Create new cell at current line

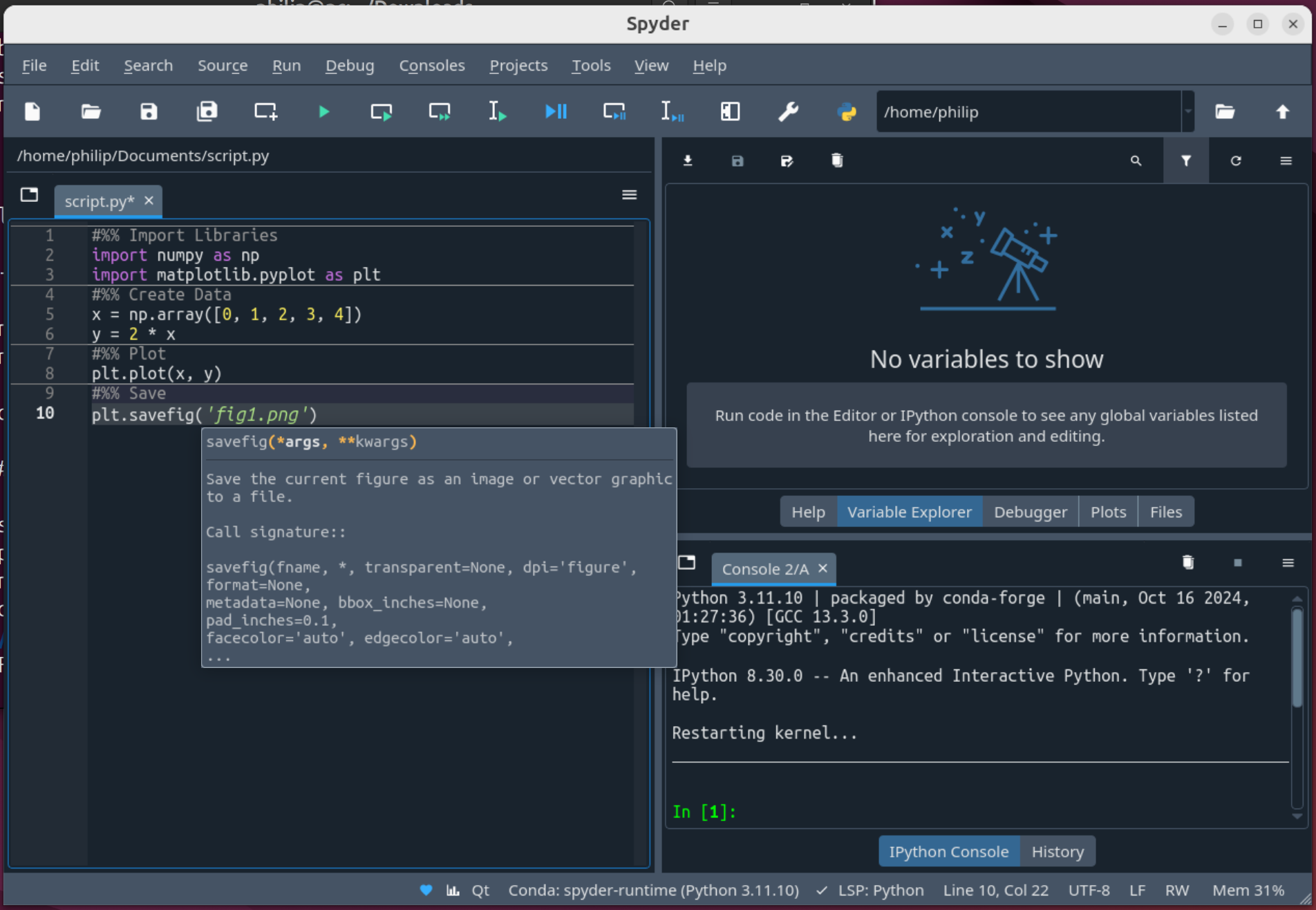tap(265, 111)
